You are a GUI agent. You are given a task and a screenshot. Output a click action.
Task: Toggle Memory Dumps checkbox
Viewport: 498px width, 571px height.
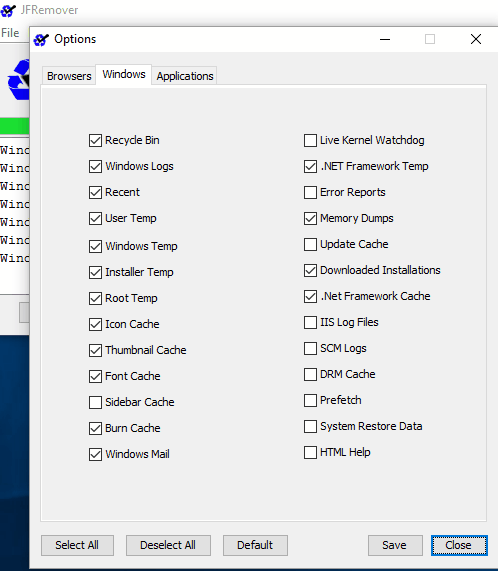310,218
